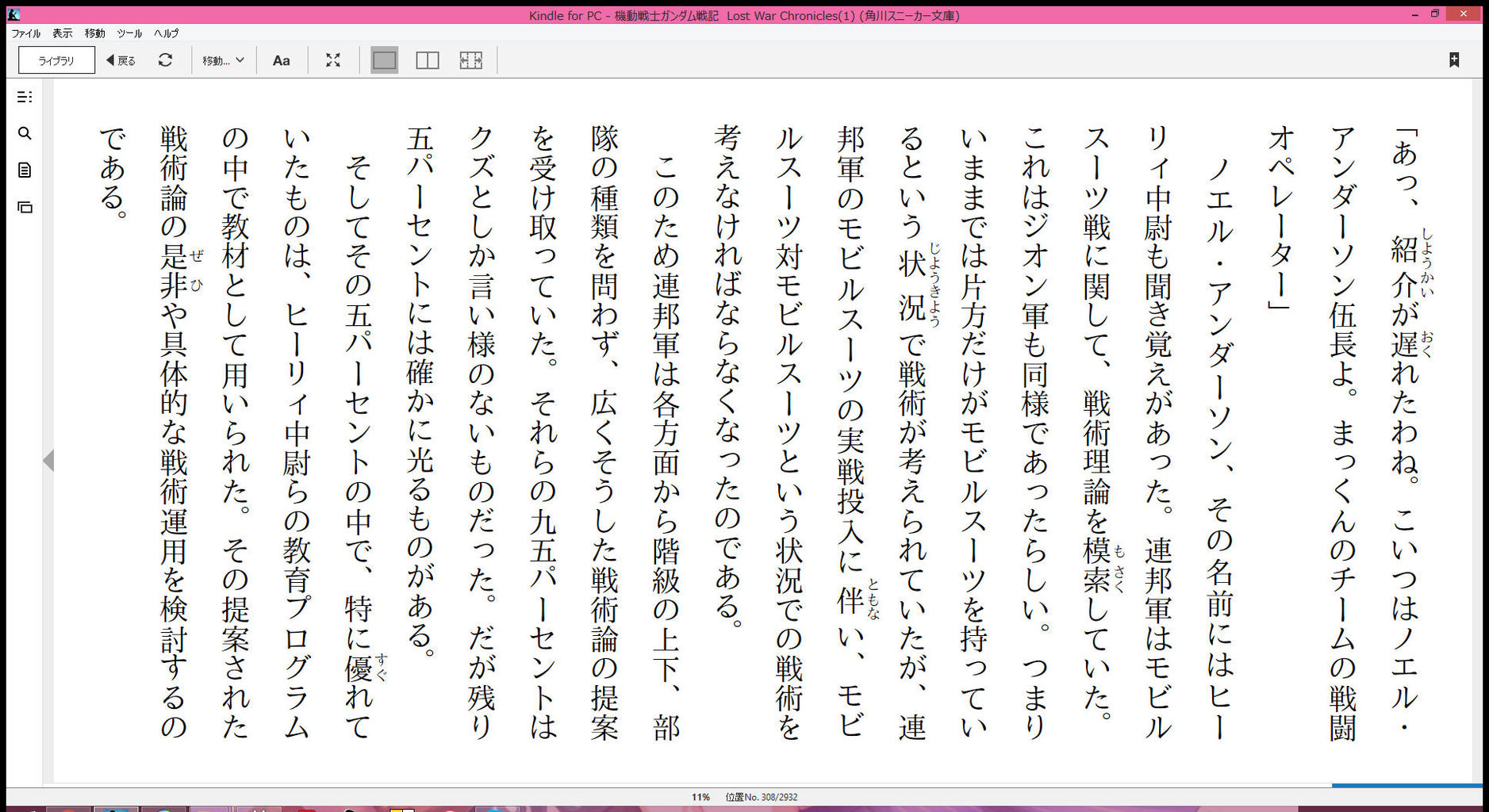Select single-column page layout
The image size is (1489, 812).
pyautogui.click(x=384, y=60)
